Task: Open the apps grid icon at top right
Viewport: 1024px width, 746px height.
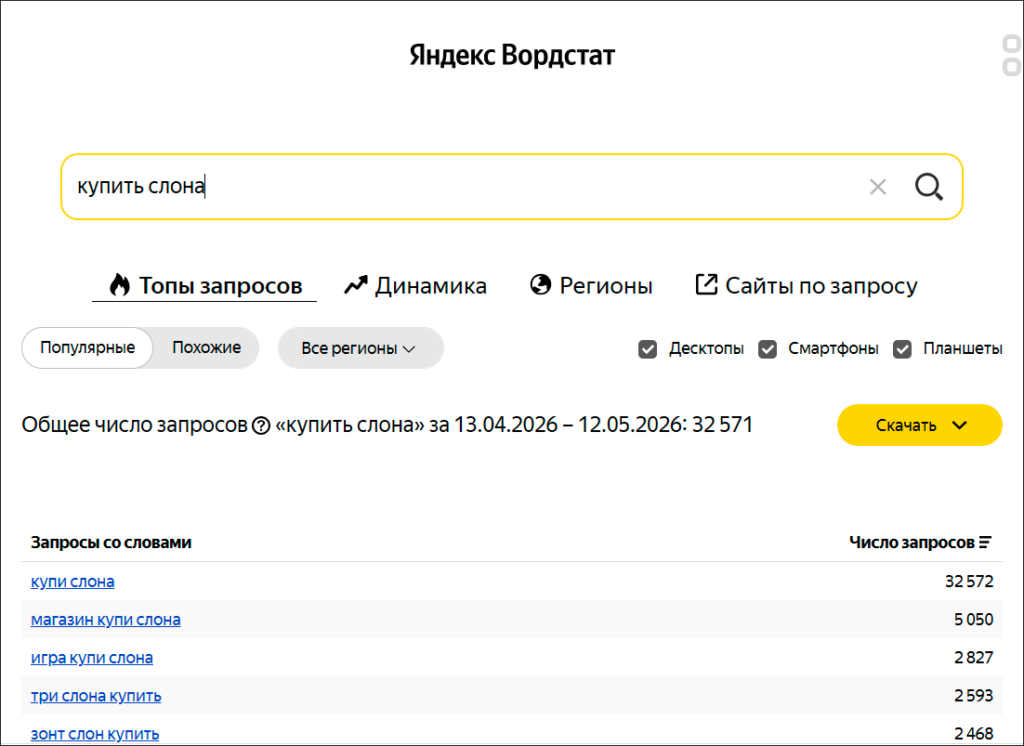Action: 1012,56
